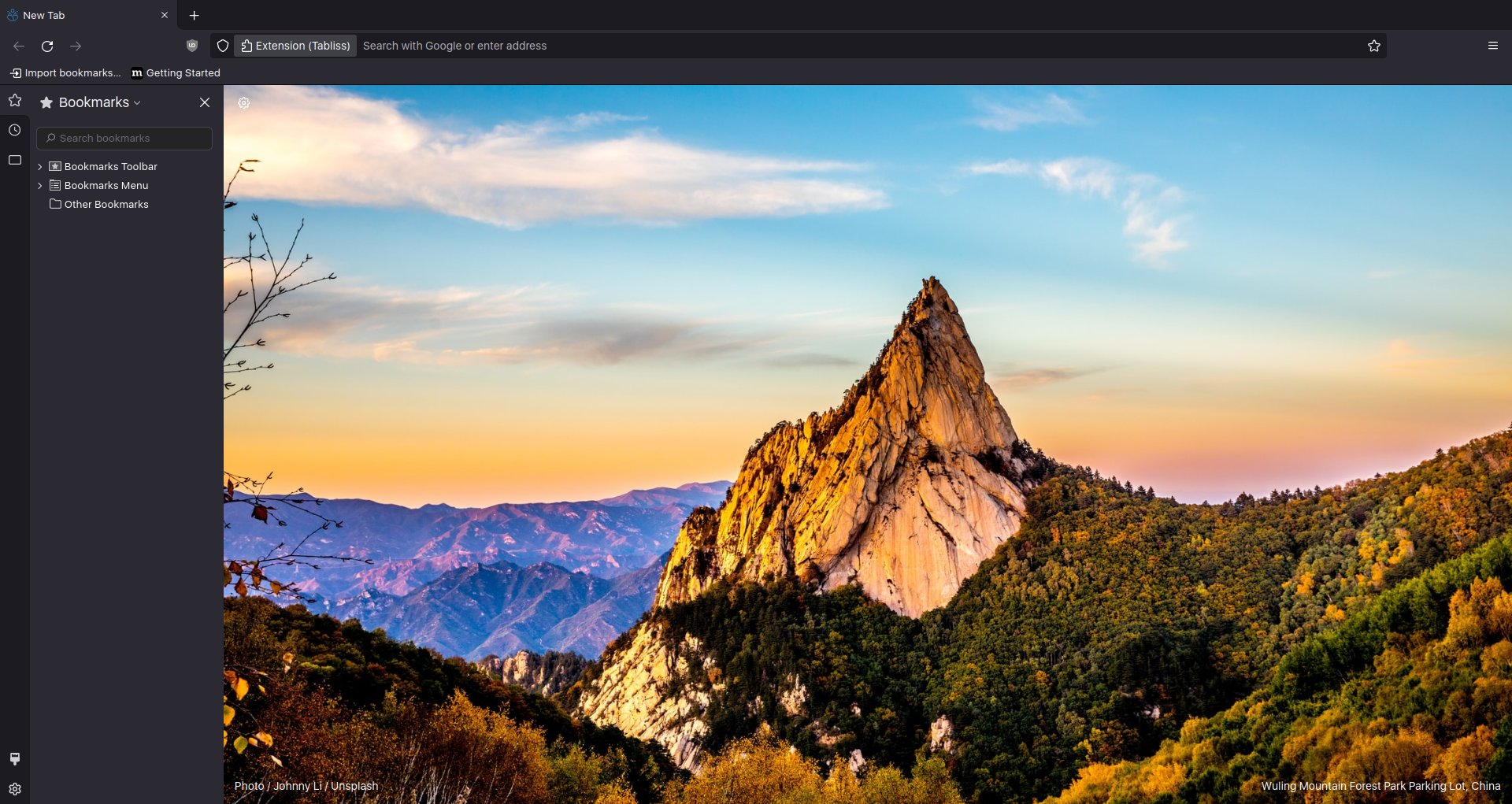Open the Getting Started bookmark
The height and width of the screenshot is (804, 1512).
pos(176,72)
